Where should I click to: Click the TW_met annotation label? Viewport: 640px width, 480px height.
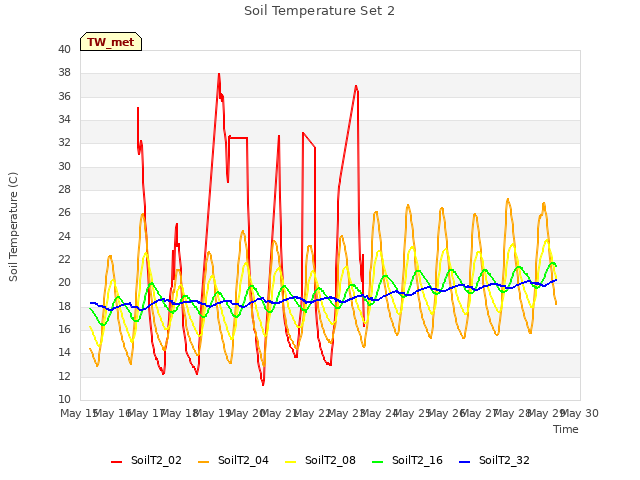pos(111,42)
